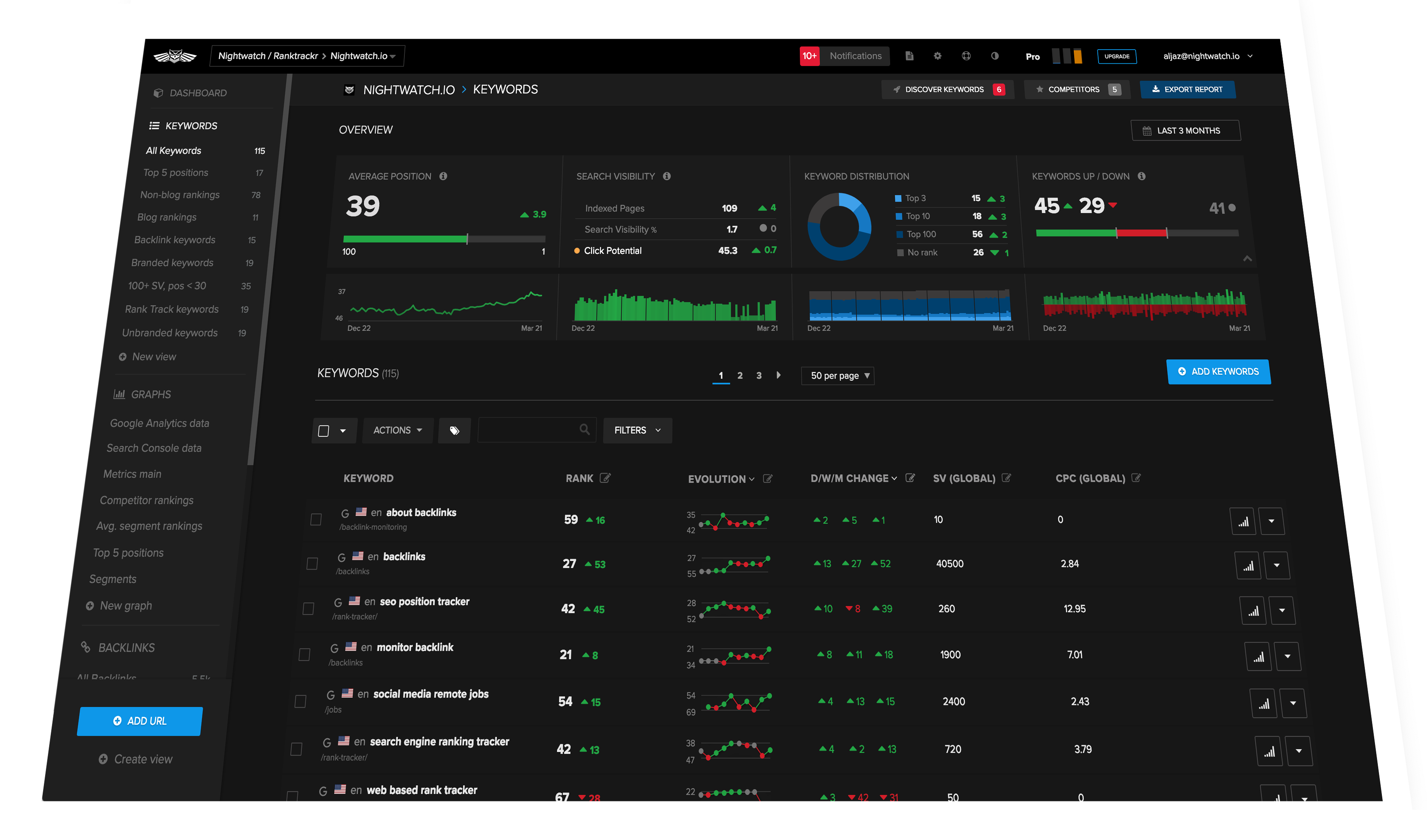Click the globe help icon in header
This screenshot has width=1427, height=840.
966,56
